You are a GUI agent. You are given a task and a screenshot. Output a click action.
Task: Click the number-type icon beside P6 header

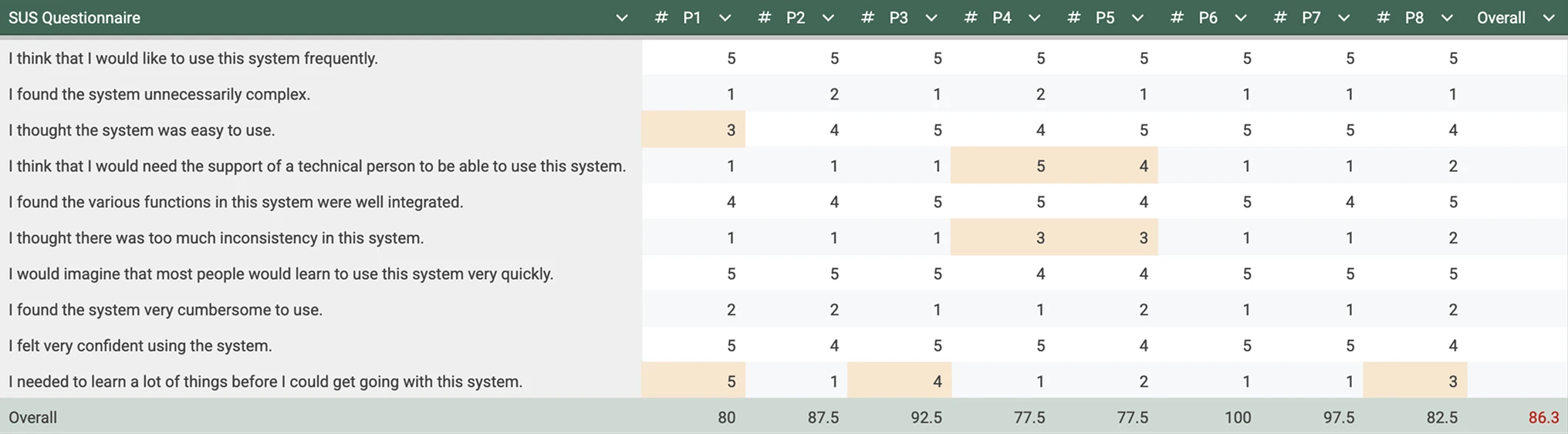pos(1177,18)
